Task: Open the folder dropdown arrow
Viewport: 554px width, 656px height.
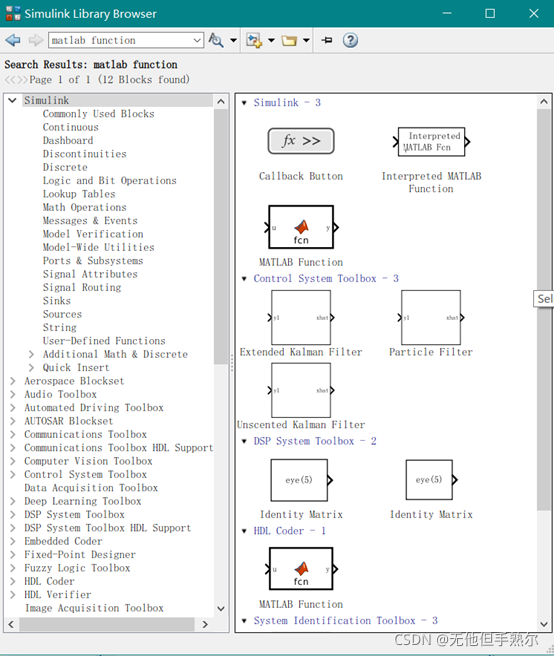Action: coord(306,40)
